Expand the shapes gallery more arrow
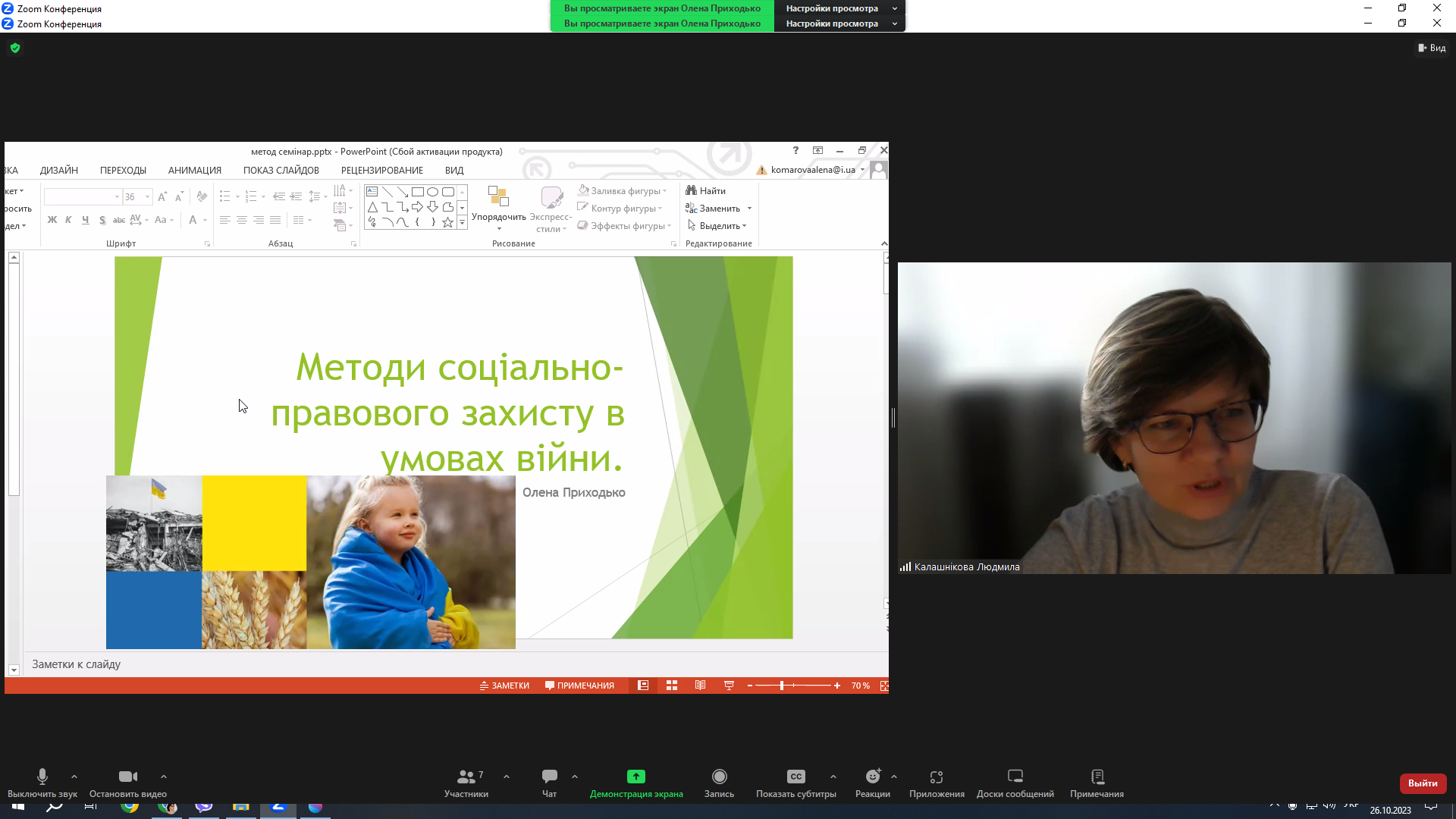Image resolution: width=1456 pixels, height=819 pixels. (x=462, y=222)
